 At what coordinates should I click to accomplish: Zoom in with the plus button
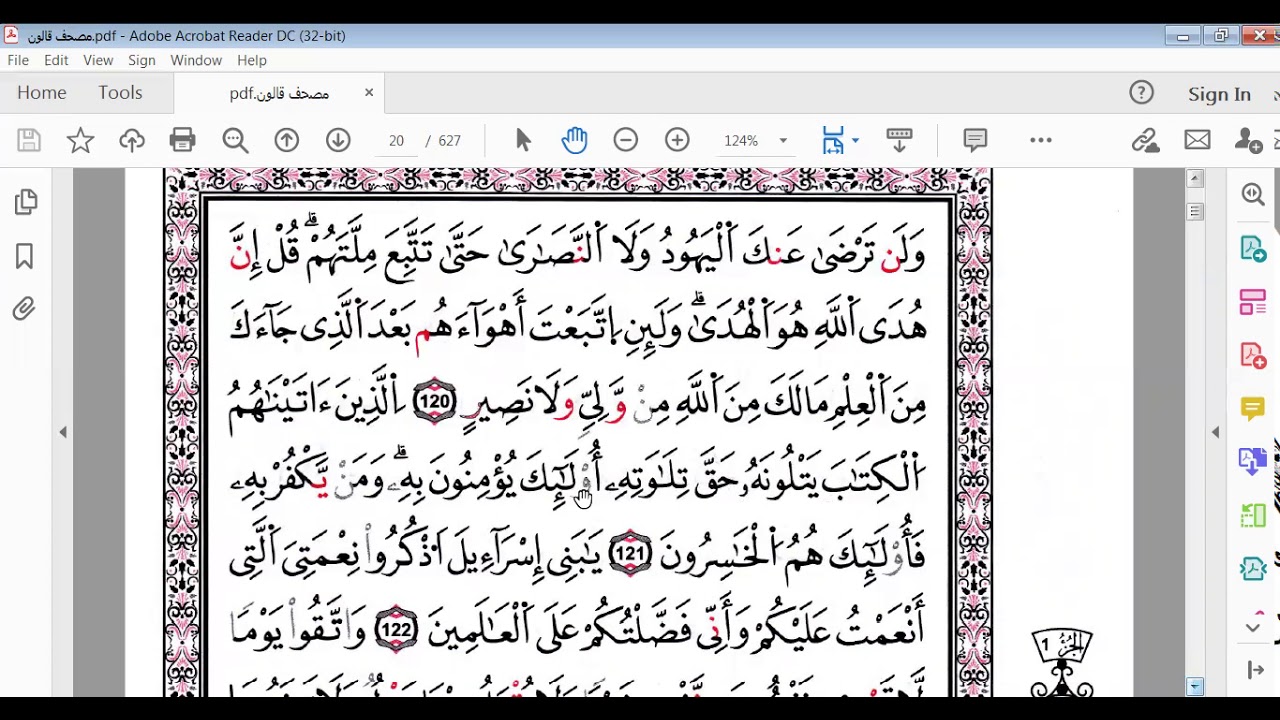[x=677, y=141]
